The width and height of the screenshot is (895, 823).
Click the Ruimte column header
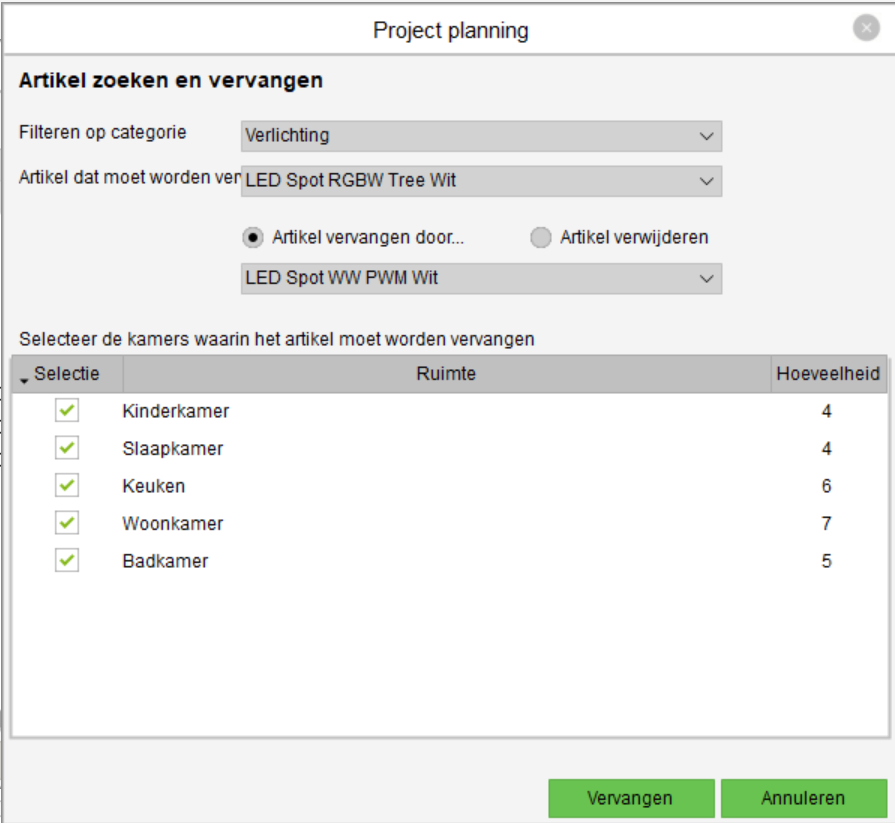[446, 374]
